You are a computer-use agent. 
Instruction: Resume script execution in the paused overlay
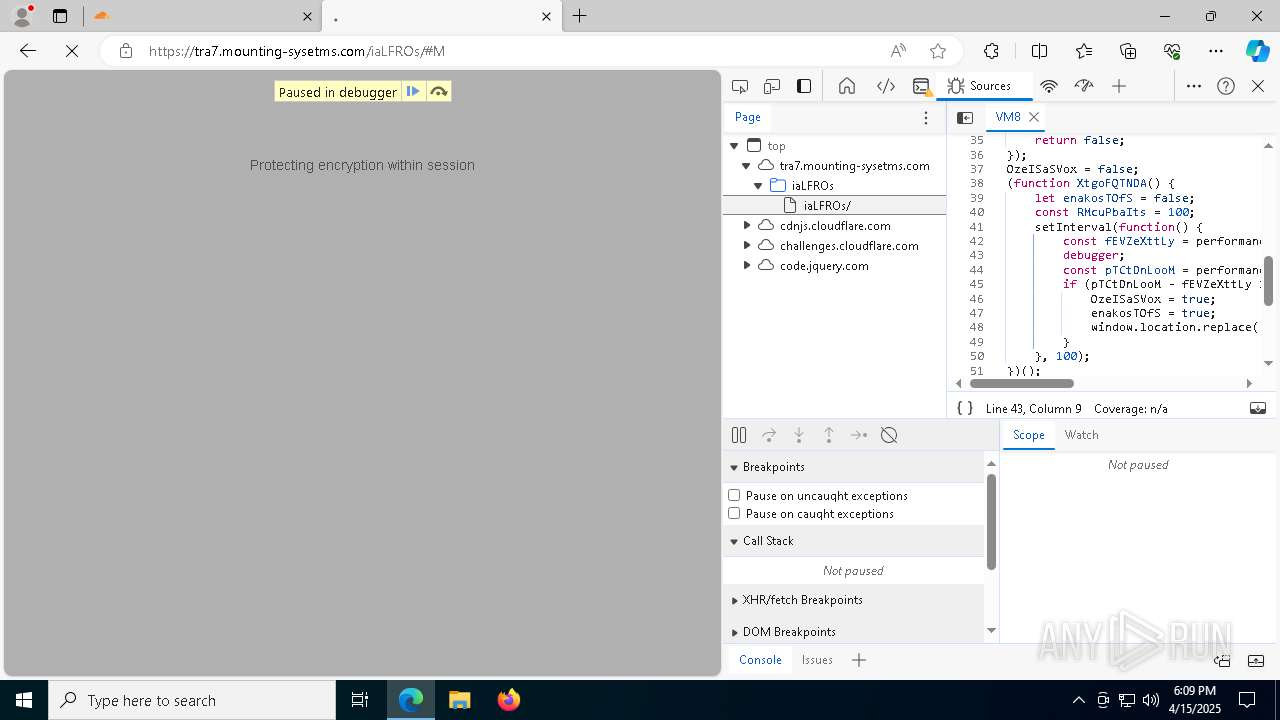pos(413,92)
